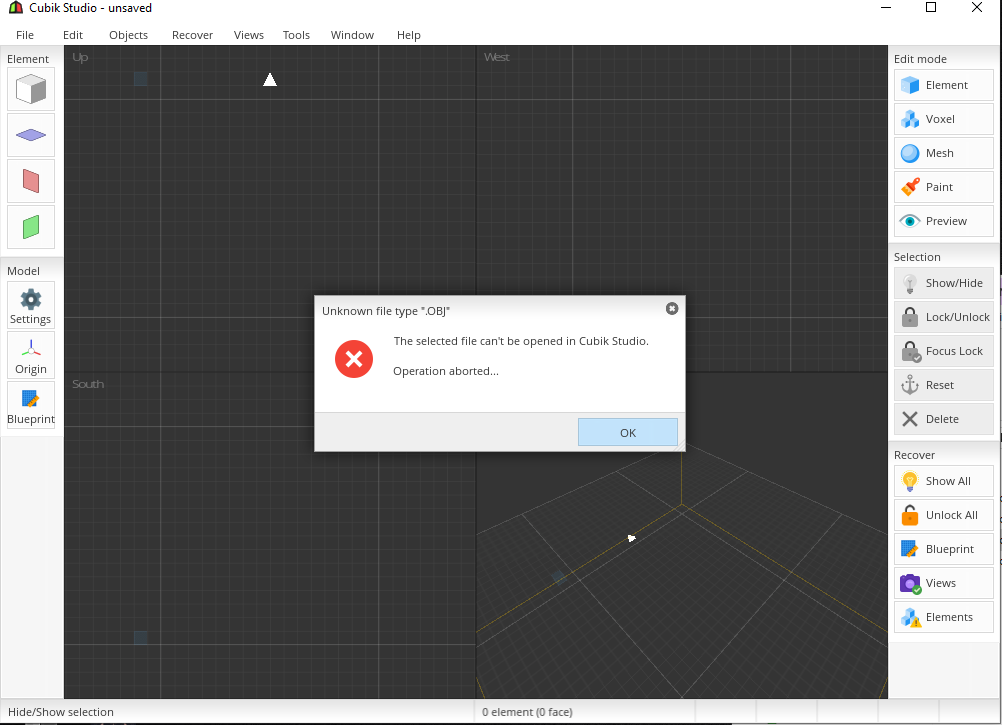Open the Help menu
Screen dimensions: 1002x725
click(408, 35)
